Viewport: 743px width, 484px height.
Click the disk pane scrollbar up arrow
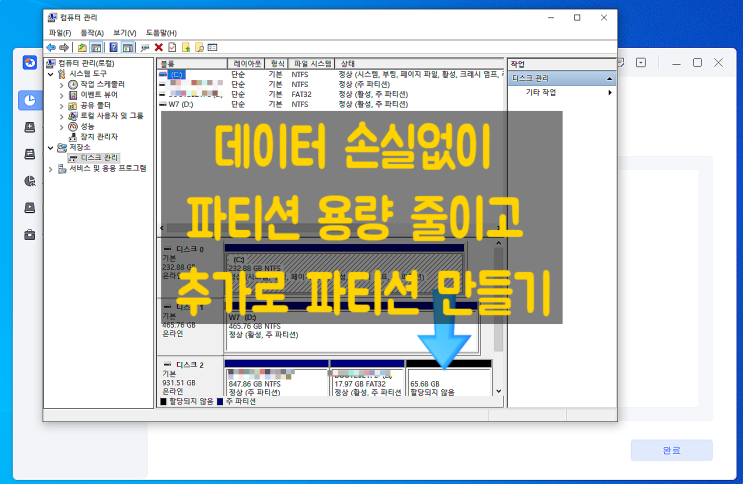click(498, 243)
